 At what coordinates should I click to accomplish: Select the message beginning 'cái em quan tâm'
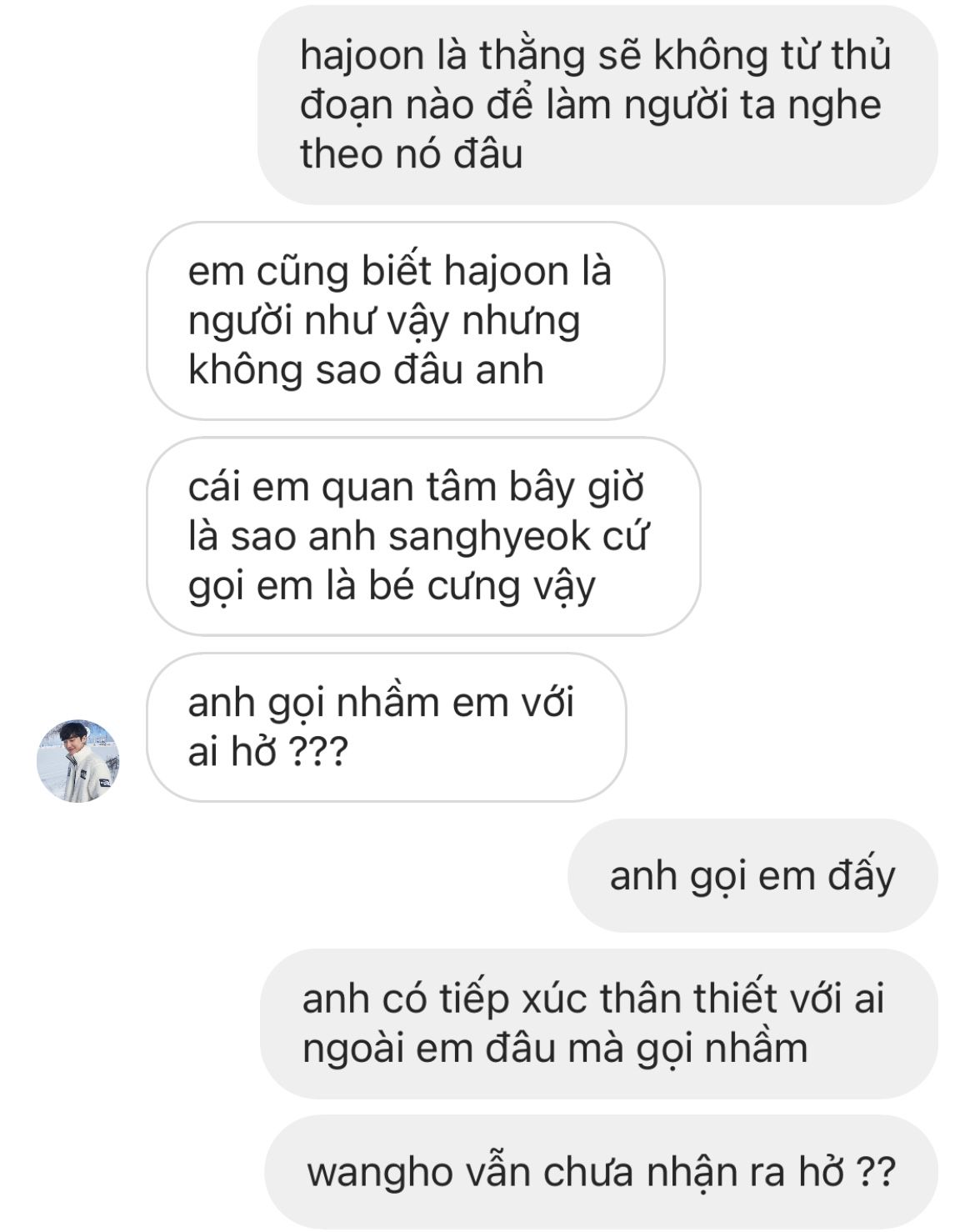(x=423, y=536)
